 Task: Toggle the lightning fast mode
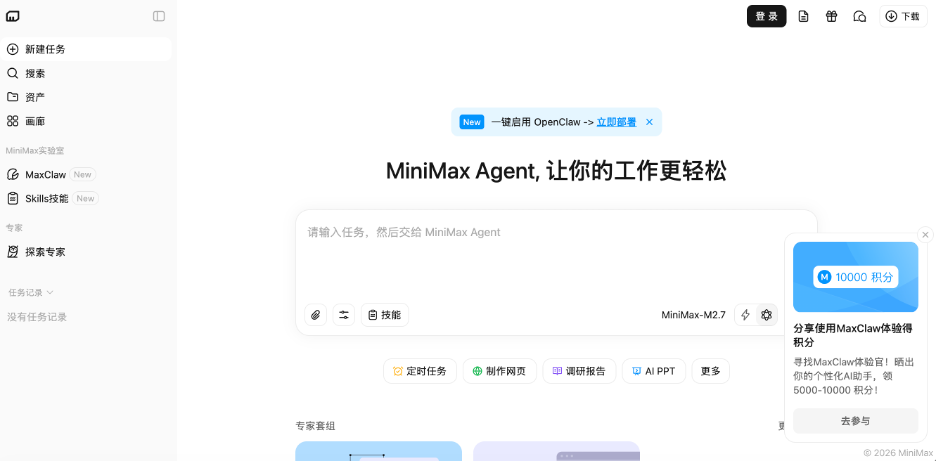point(746,315)
